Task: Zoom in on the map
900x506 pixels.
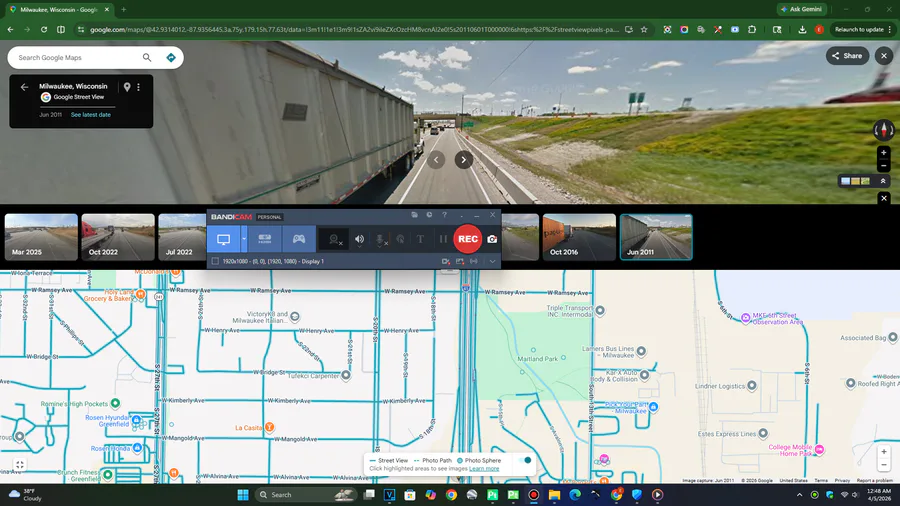Action: click(x=884, y=451)
